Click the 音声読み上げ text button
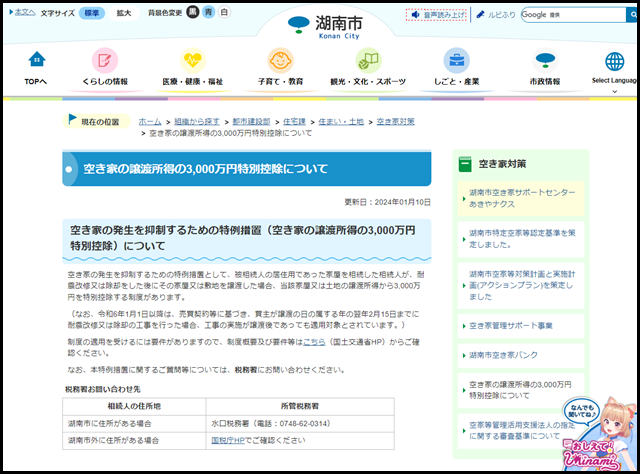 click(444, 15)
